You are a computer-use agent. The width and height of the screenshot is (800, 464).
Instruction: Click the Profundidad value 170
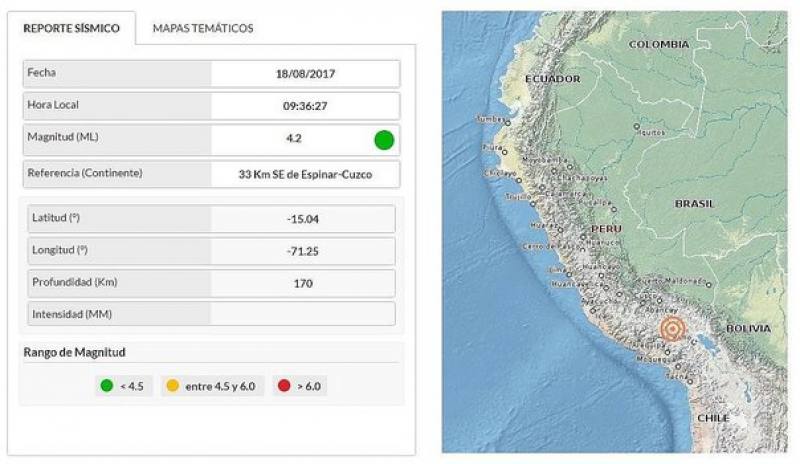(303, 283)
